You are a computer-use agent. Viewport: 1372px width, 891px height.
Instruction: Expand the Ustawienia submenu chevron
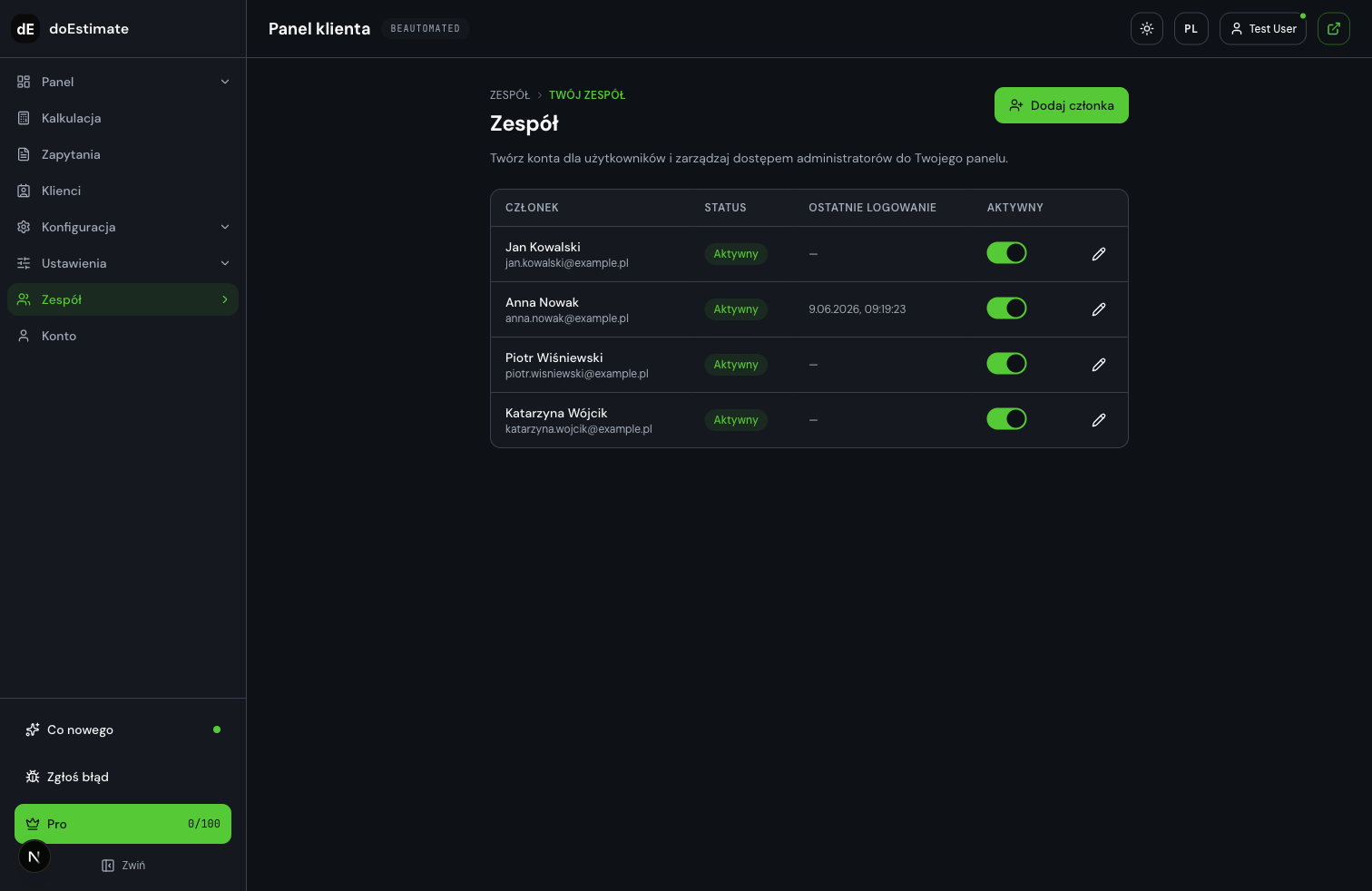pyautogui.click(x=225, y=263)
